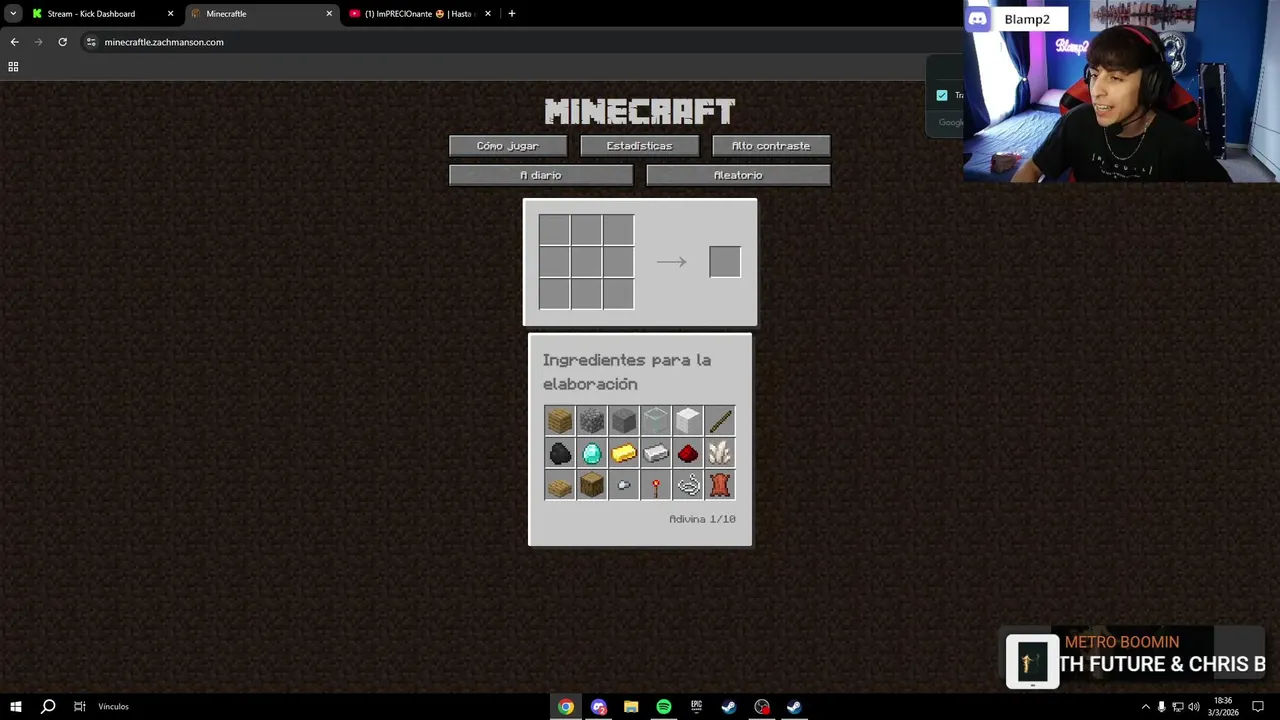Viewport: 1280px width, 720px height.
Task: Pick the smooth stone block ingredient
Action: point(624,421)
